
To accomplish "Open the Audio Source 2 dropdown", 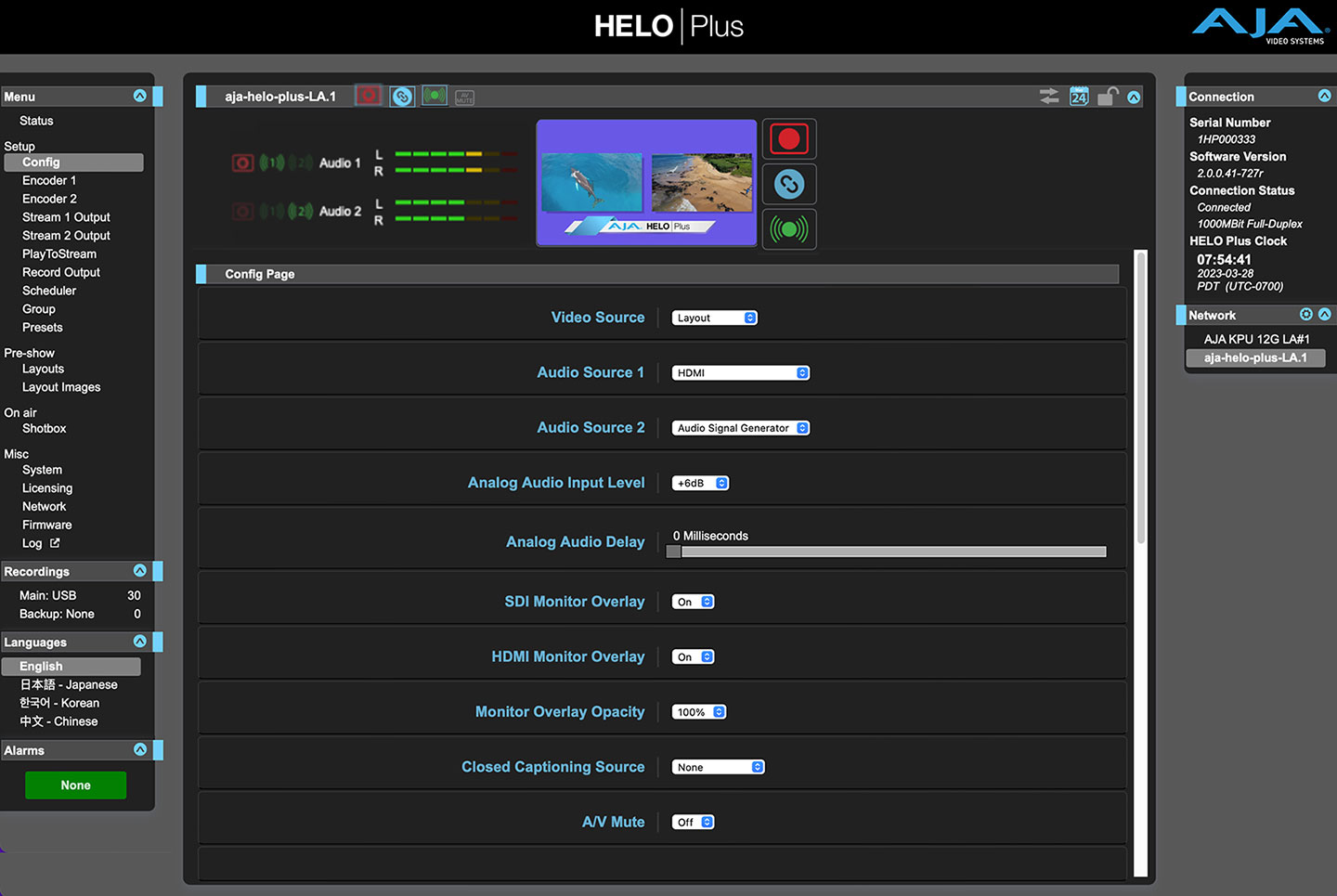I will [741, 428].
